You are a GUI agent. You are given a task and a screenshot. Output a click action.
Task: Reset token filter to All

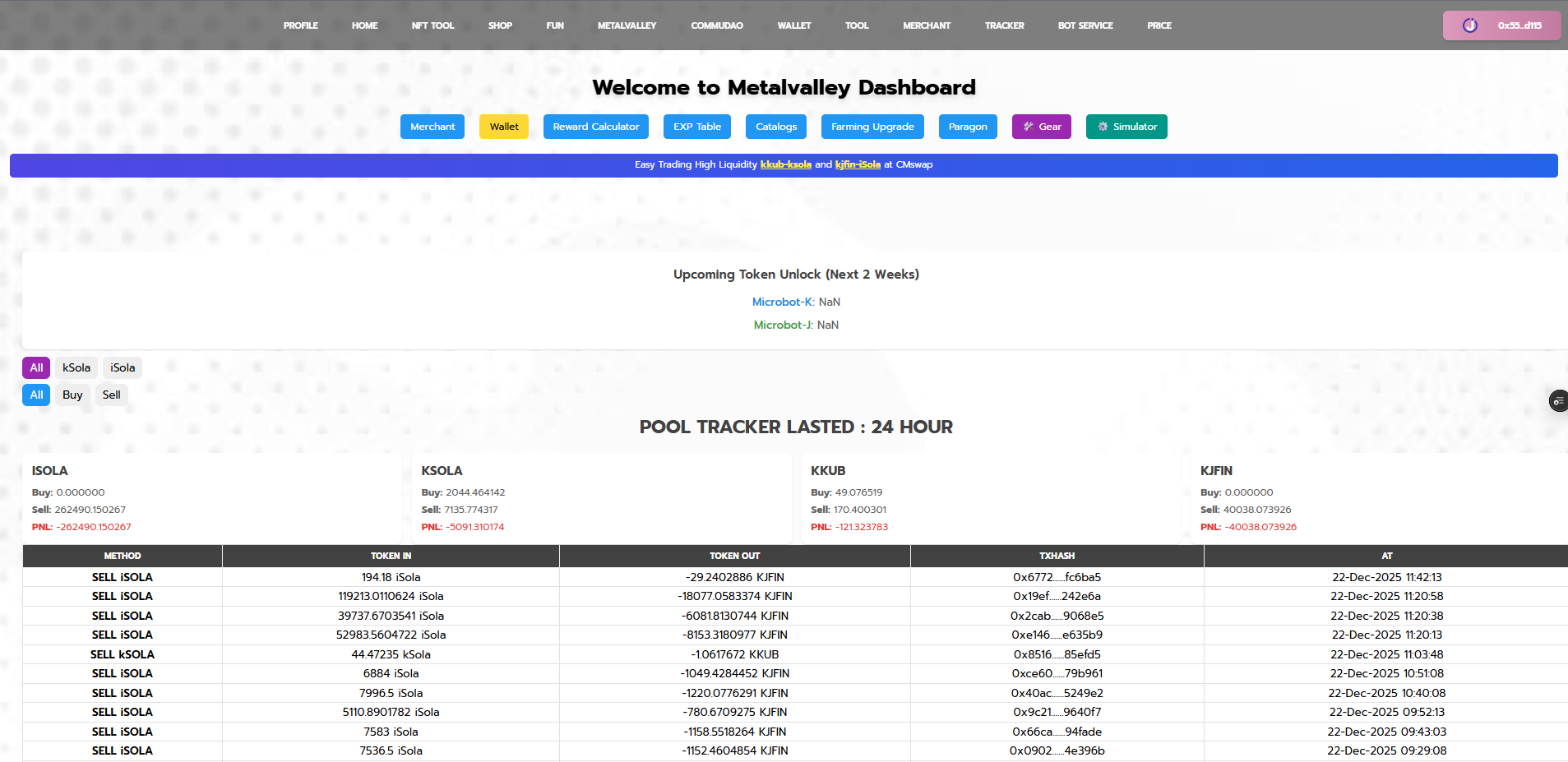click(35, 367)
